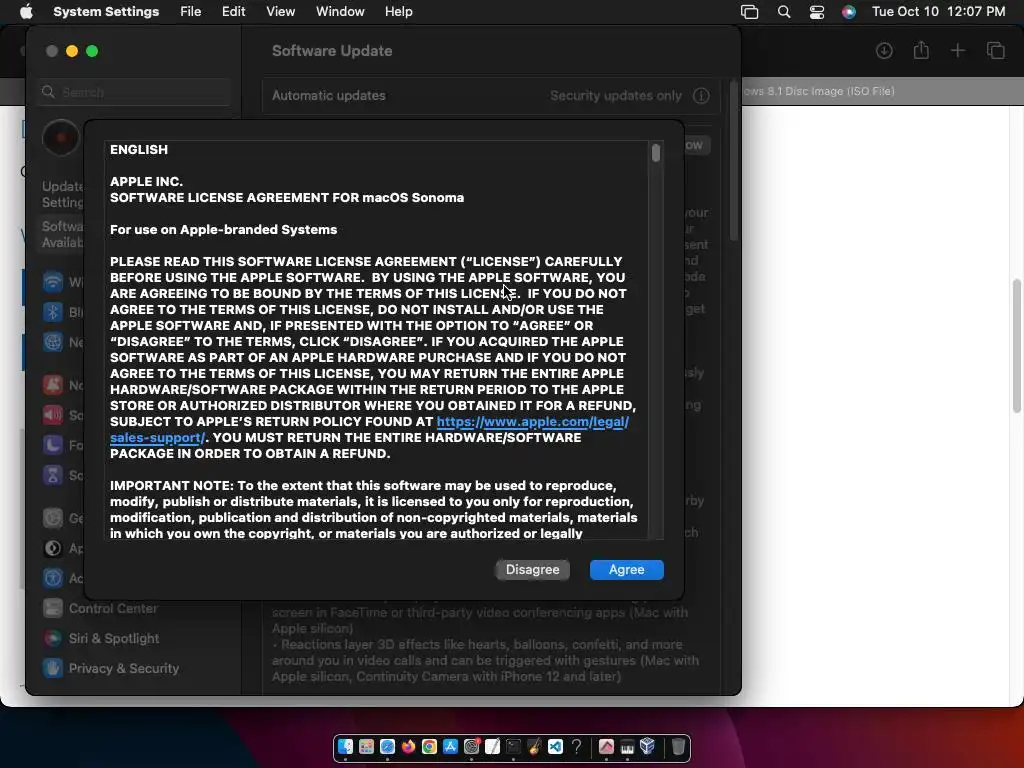The width and height of the screenshot is (1024, 768).
Task: Open the Trash in the Dock
Action: pyautogui.click(x=678, y=746)
